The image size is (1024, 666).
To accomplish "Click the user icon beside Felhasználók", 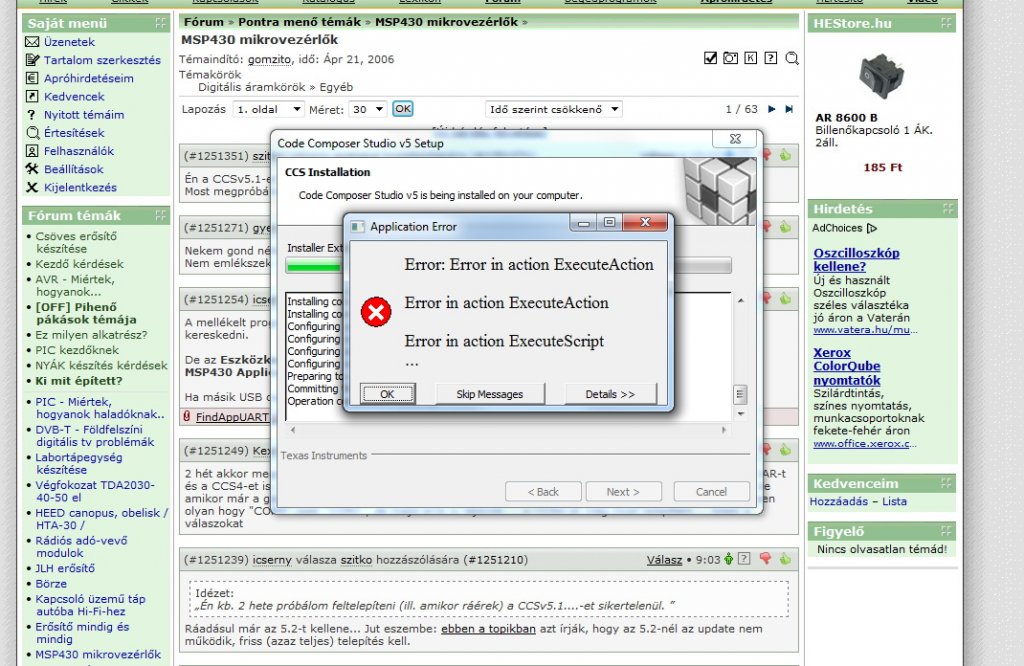I will (x=32, y=151).
